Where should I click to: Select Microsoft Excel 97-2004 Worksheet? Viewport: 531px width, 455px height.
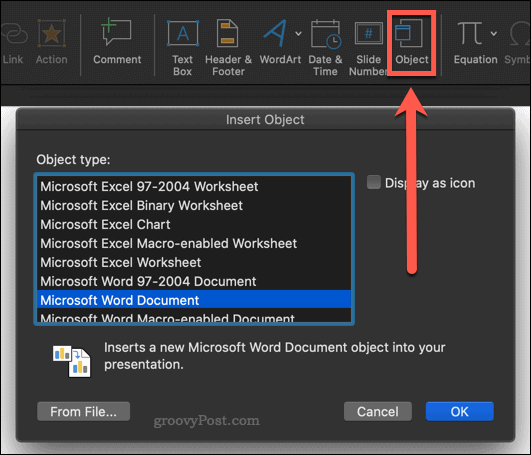194,187
